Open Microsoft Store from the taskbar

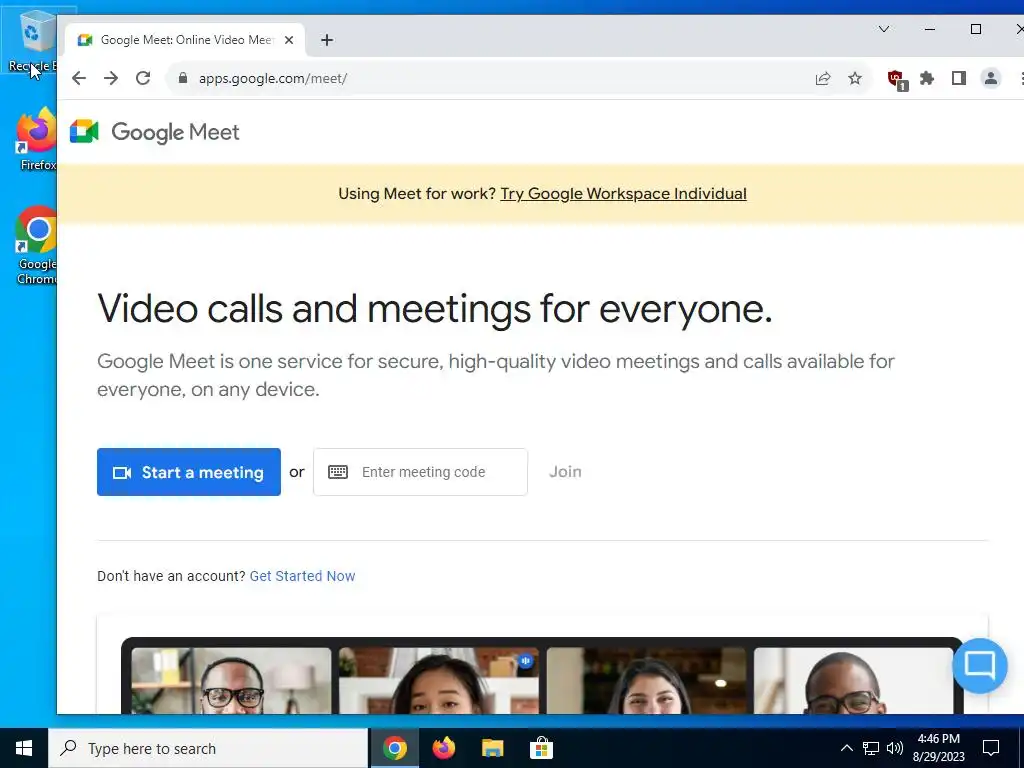541,748
